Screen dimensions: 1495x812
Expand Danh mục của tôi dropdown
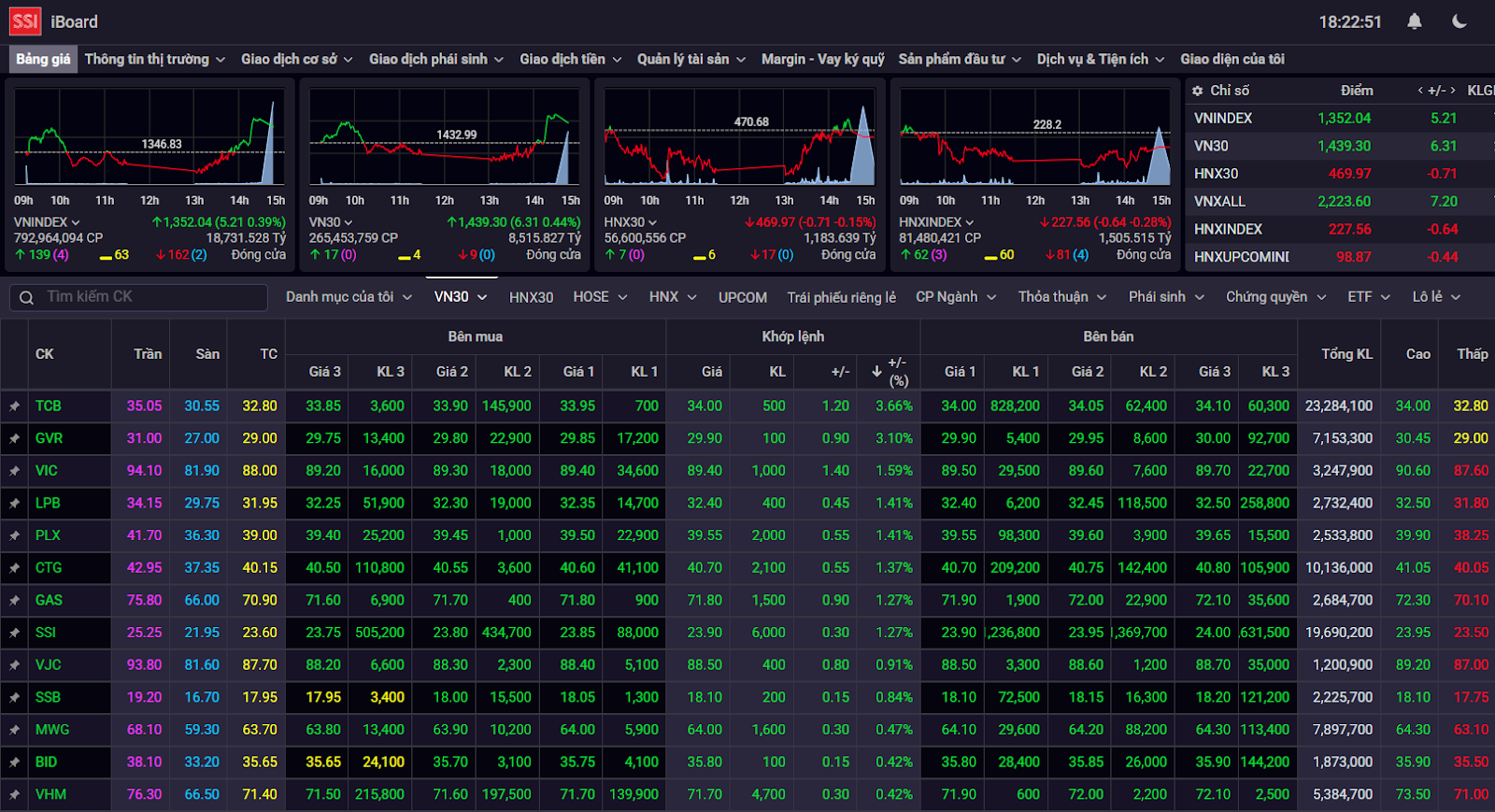[x=349, y=297]
